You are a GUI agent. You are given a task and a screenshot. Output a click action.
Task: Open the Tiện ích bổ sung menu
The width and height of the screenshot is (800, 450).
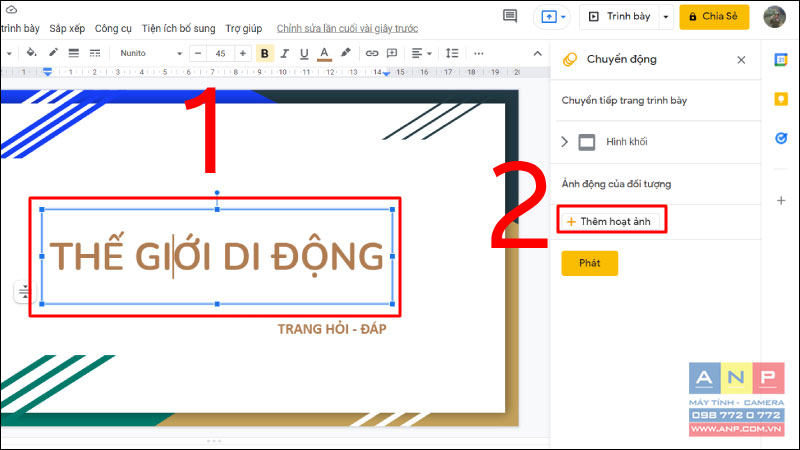pyautogui.click(x=178, y=29)
